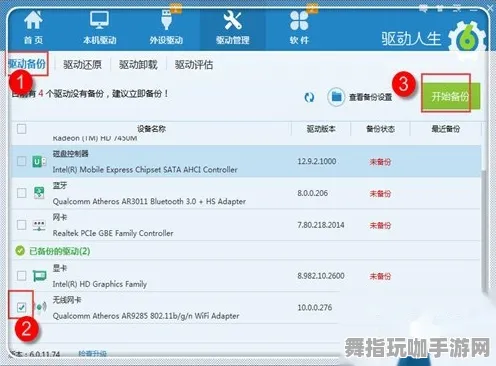Click the 蓝牙 device icon

[39, 193]
